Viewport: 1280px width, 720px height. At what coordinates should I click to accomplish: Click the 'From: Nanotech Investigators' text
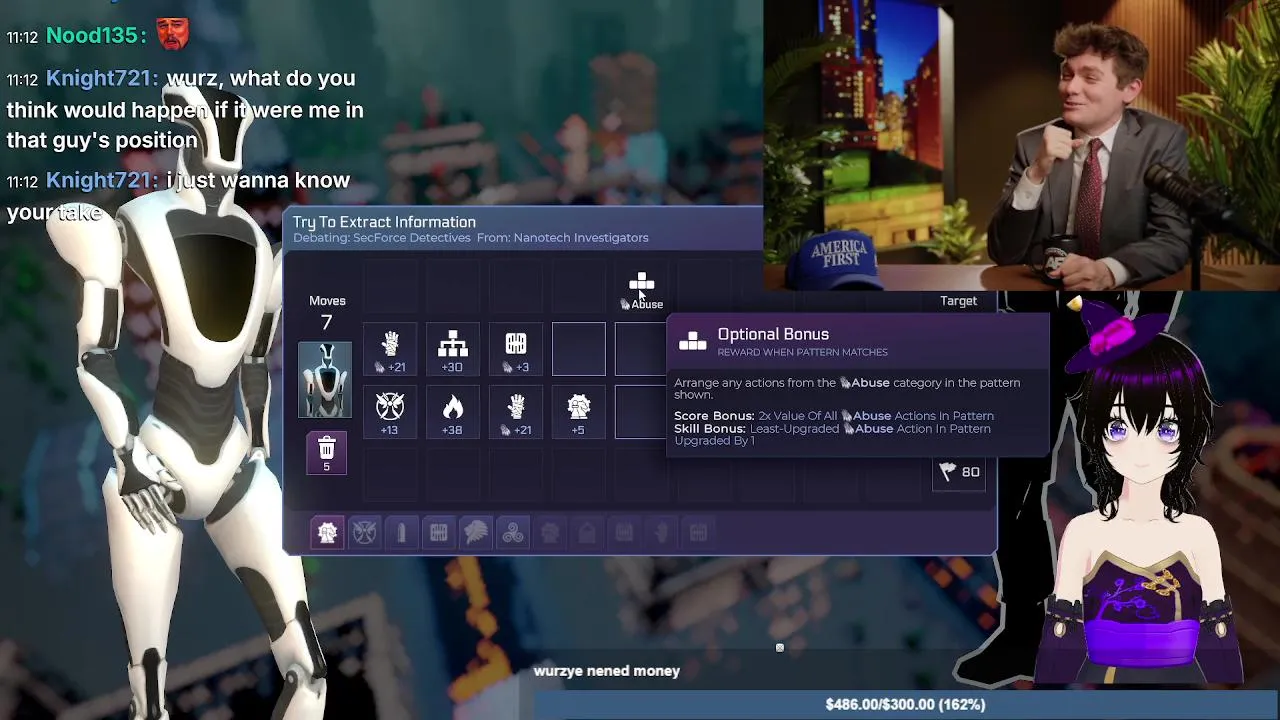coord(562,238)
